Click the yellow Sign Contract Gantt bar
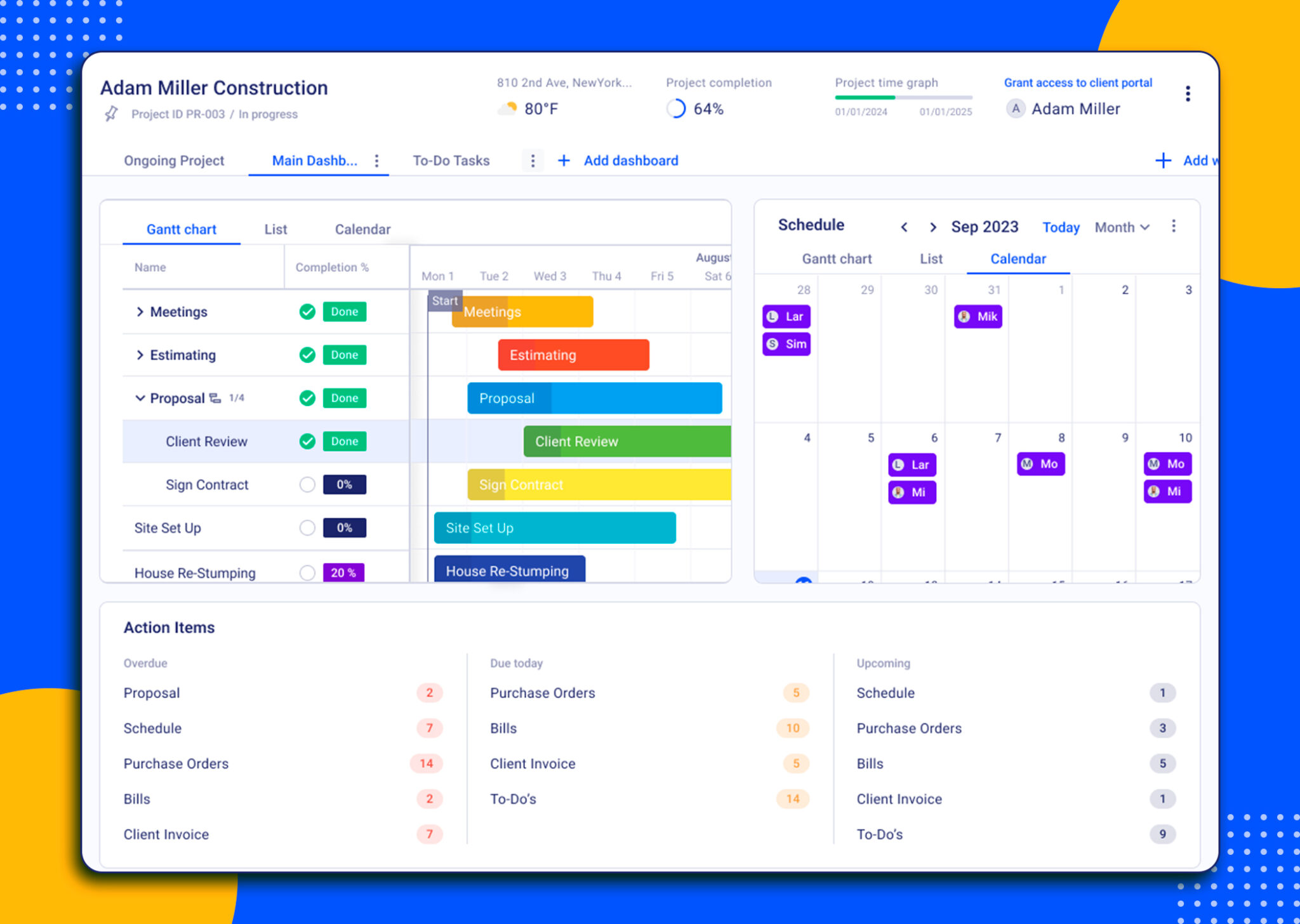1300x924 pixels. point(599,485)
